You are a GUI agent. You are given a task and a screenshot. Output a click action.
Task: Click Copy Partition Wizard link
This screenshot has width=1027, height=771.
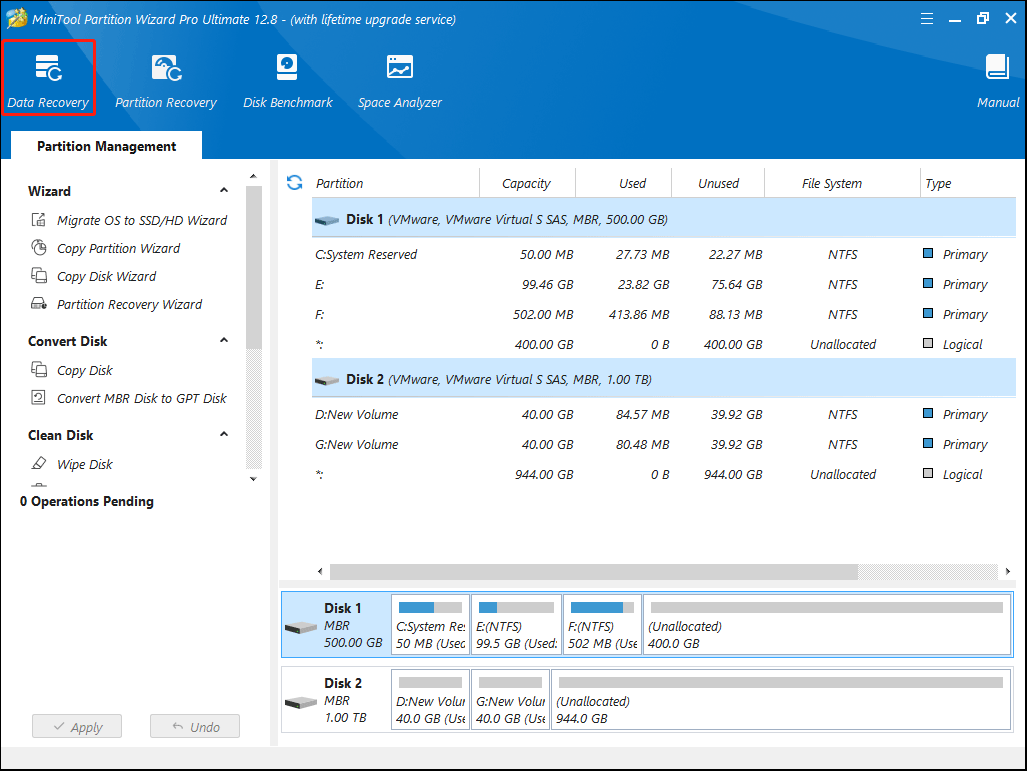(x=118, y=248)
